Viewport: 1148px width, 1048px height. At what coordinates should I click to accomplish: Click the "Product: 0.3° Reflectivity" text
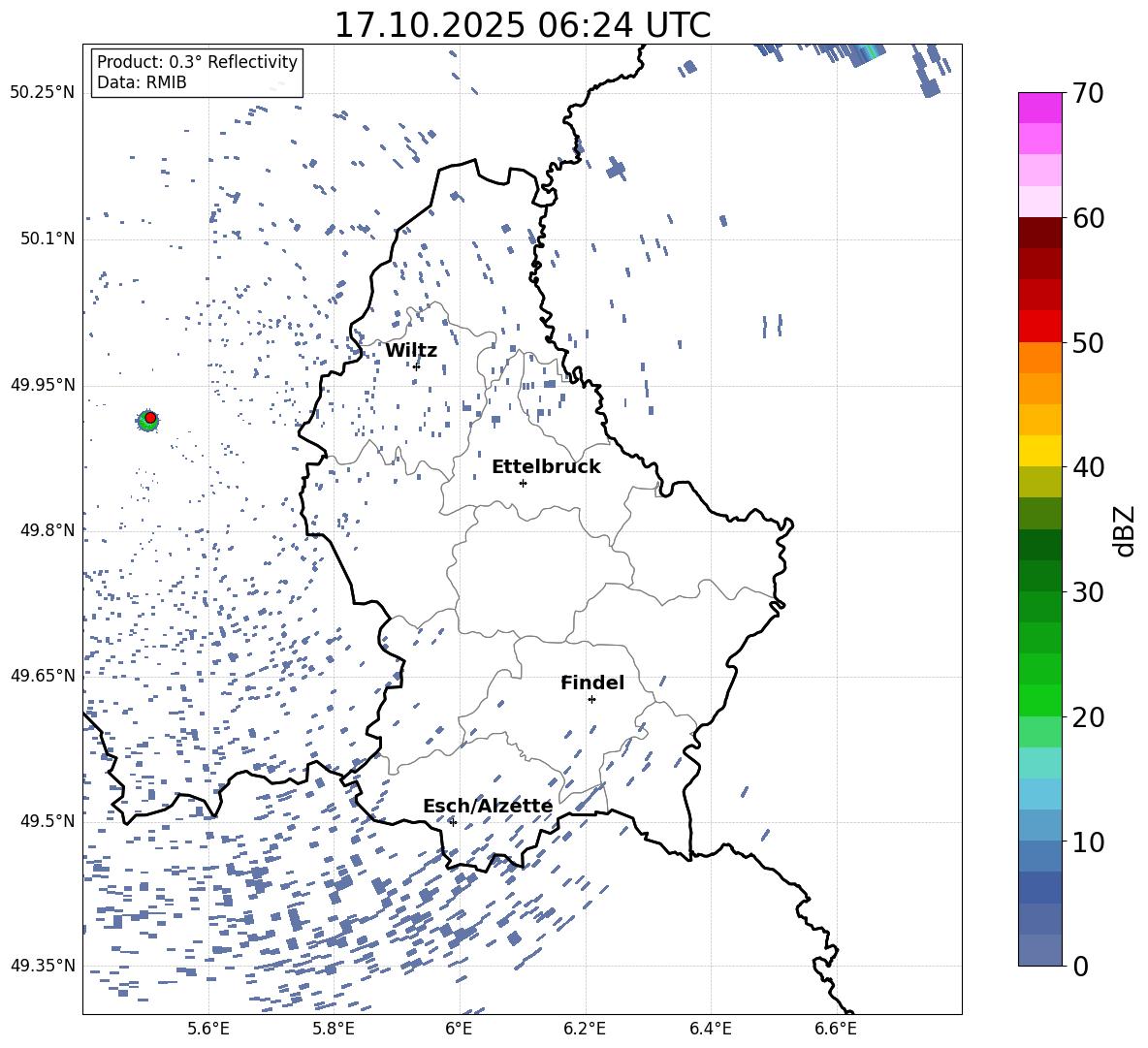click(x=197, y=62)
